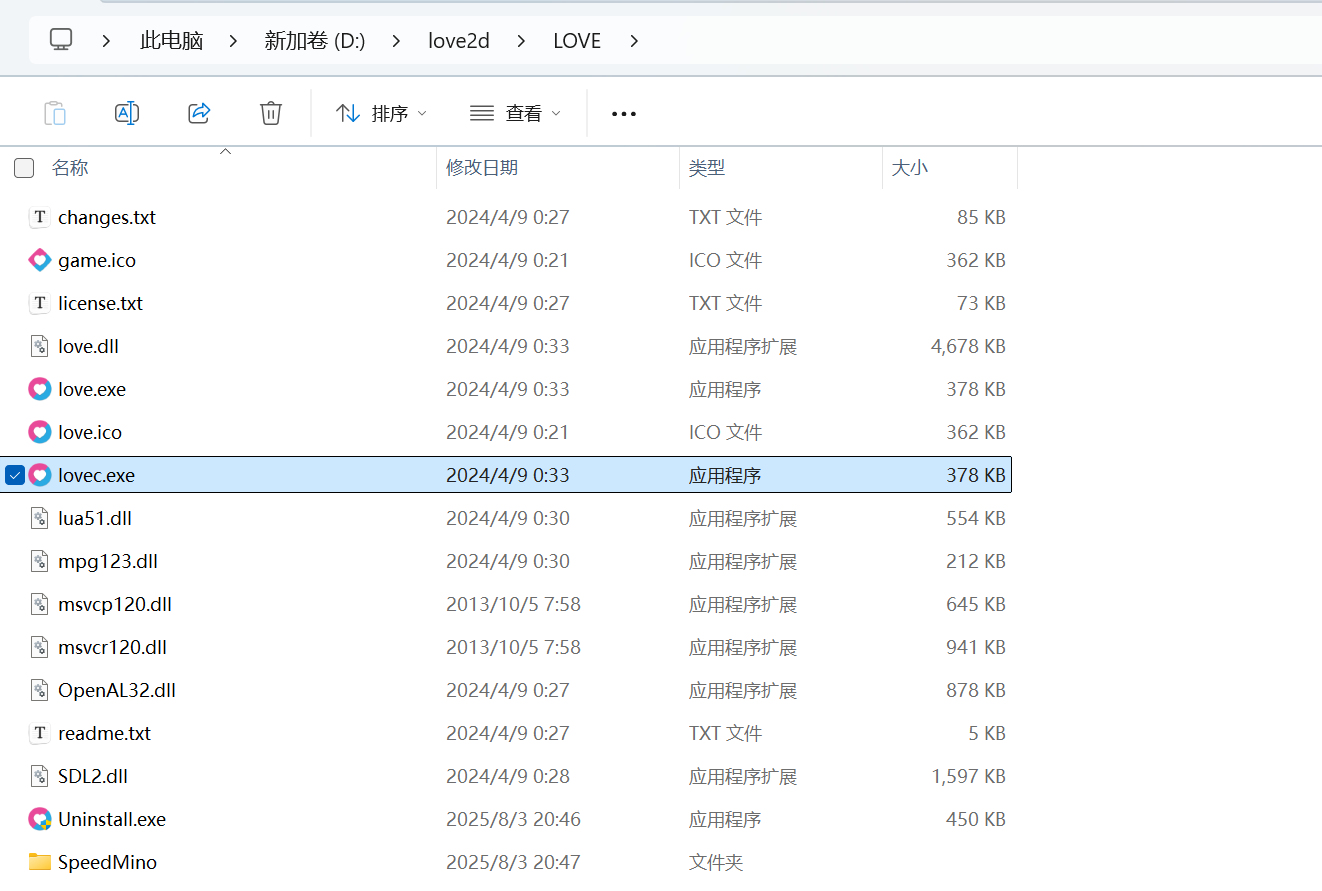This screenshot has width=1322, height=891.
Task: Click the msvcp120.dll file icon
Action: click(x=39, y=604)
